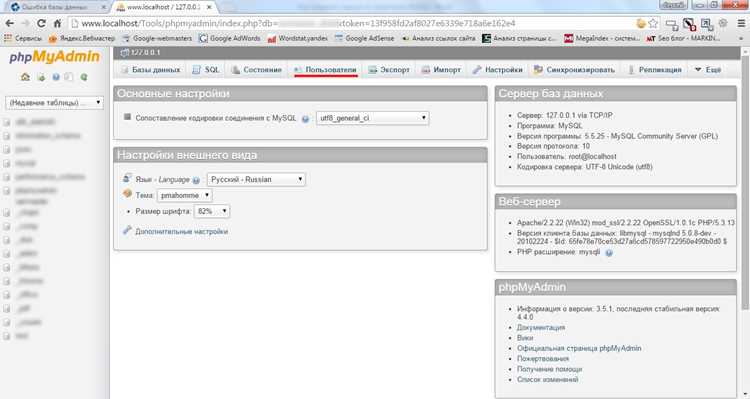Open the Русский - Russian language dropdown

(x=256, y=179)
